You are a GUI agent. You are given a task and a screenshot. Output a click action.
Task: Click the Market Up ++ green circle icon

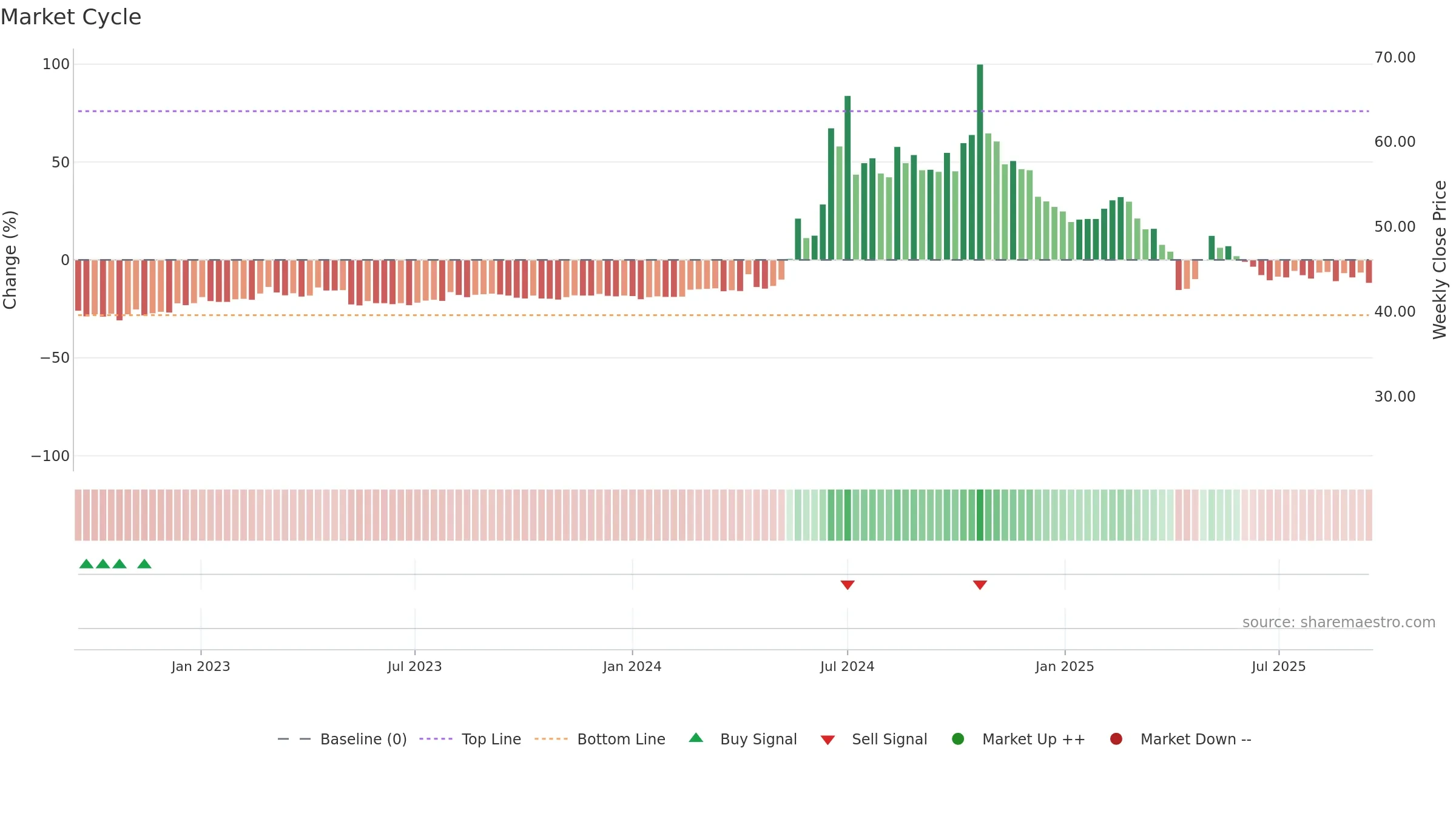958,739
